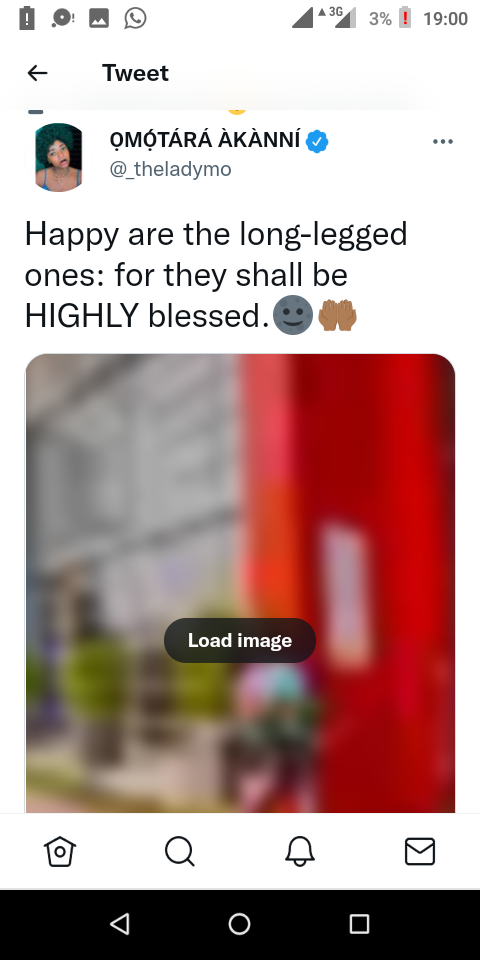Tap the back arrow beside Tweet
The width and height of the screenshot is (480, 960).
point(37,73)
